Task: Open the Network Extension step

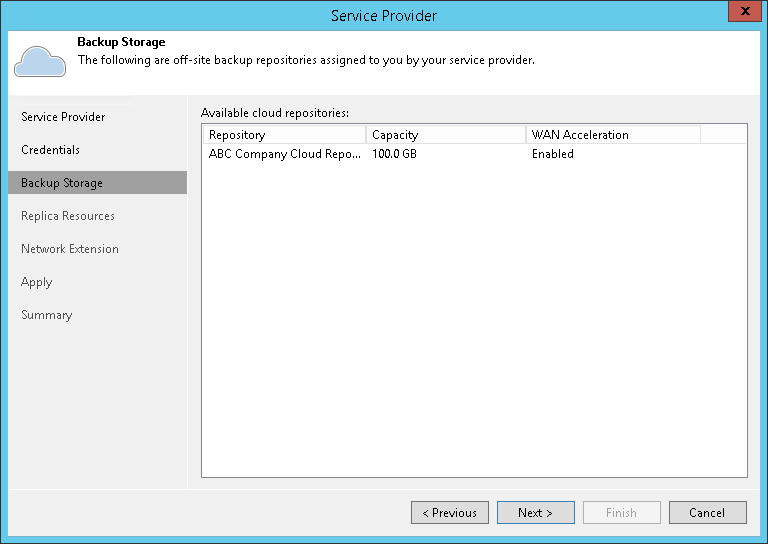Action: coord(70,249)
